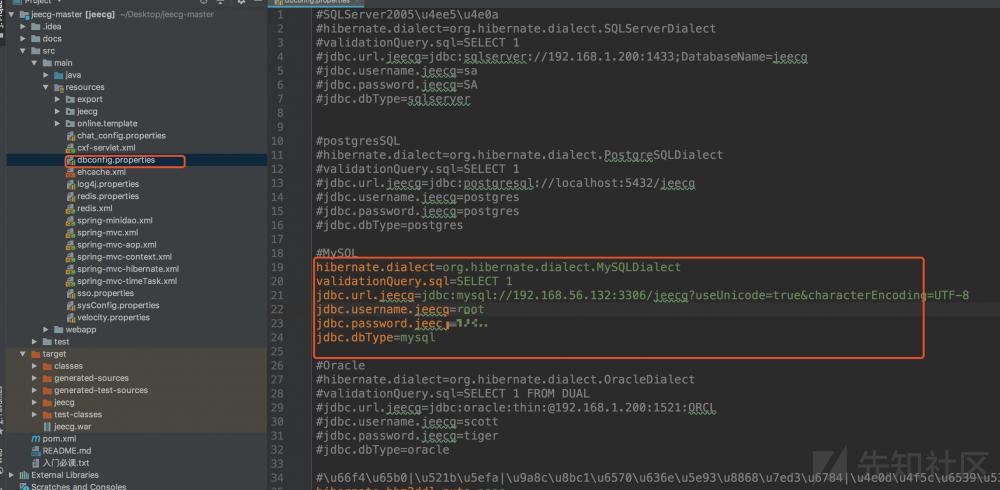The height and width of the screenshot is (490, 1000).
Task: Select generated-test-sources folder in tree
Action: coord(101,390)
